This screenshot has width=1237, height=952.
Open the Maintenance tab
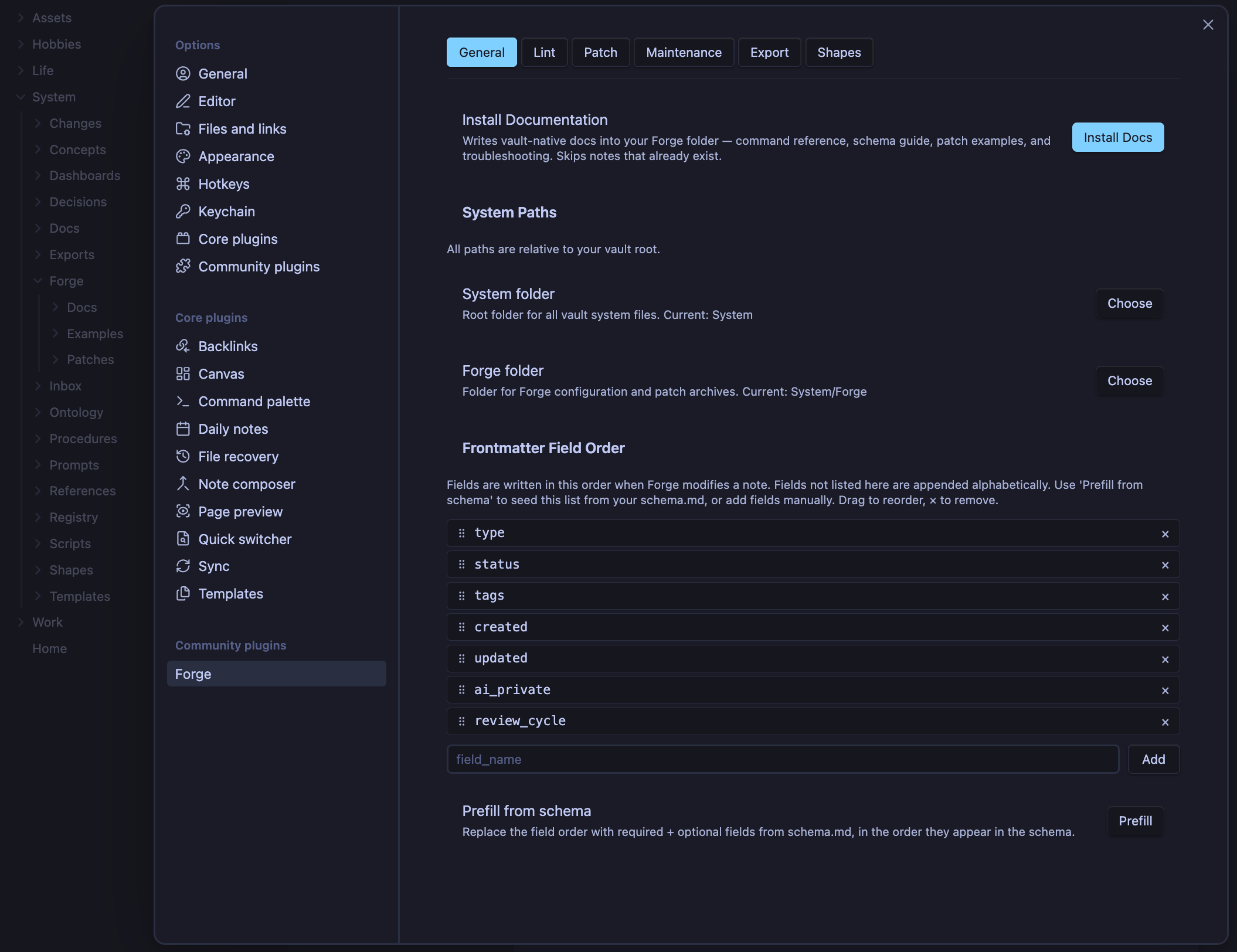click(684, 53)
